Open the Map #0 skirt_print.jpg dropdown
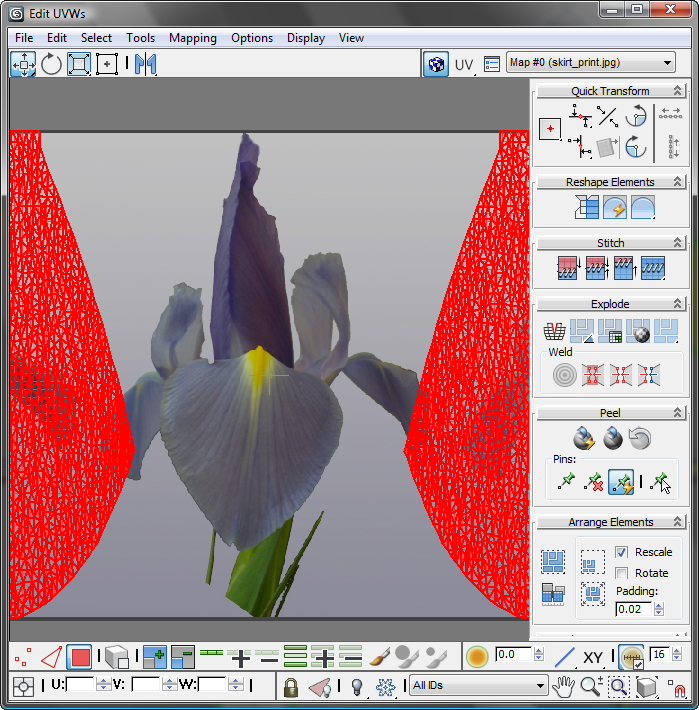699x710 pixels. (590, 62)
